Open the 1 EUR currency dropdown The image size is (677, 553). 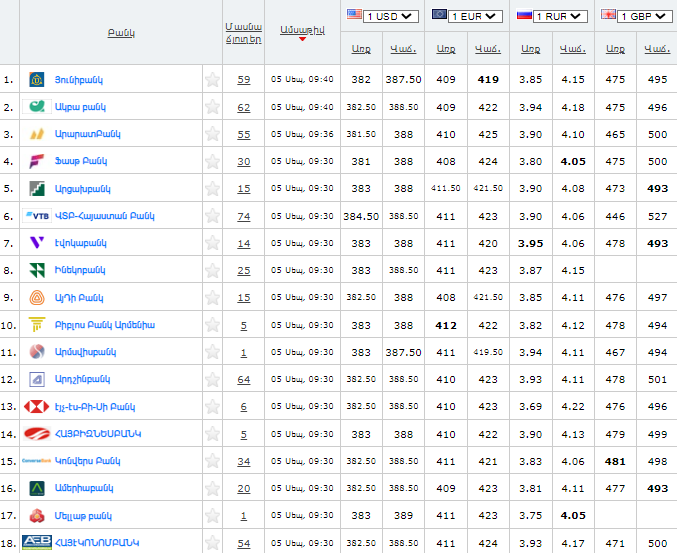tap(475, 16)
